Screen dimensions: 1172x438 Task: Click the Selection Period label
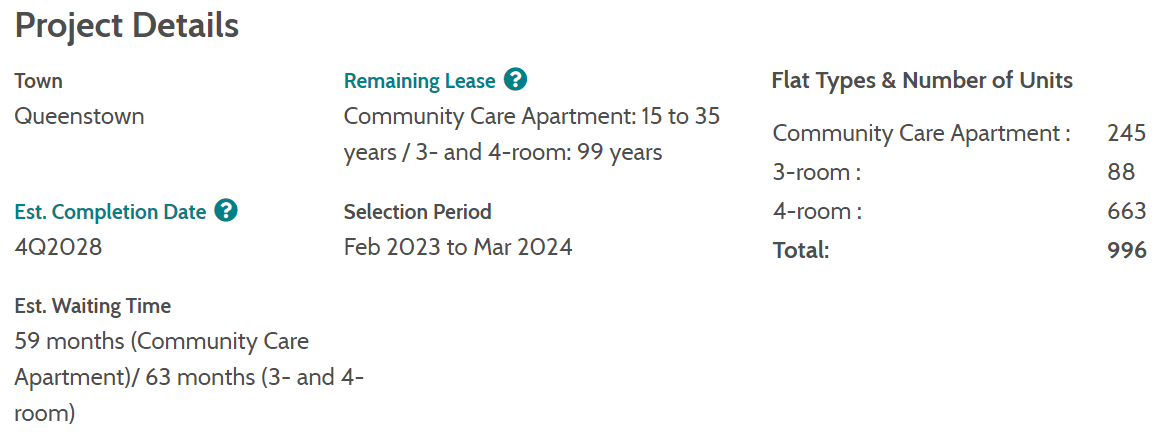tap(417, 212)
